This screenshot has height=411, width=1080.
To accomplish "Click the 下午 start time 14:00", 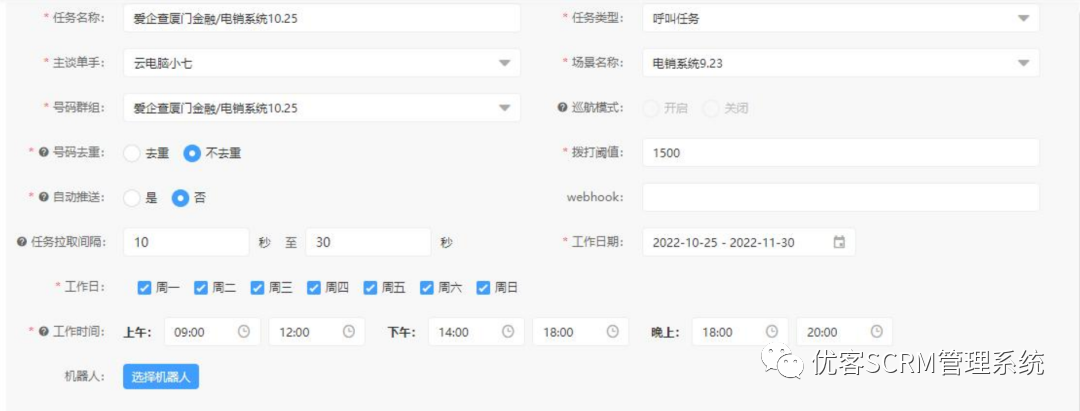I will (476, 332).
